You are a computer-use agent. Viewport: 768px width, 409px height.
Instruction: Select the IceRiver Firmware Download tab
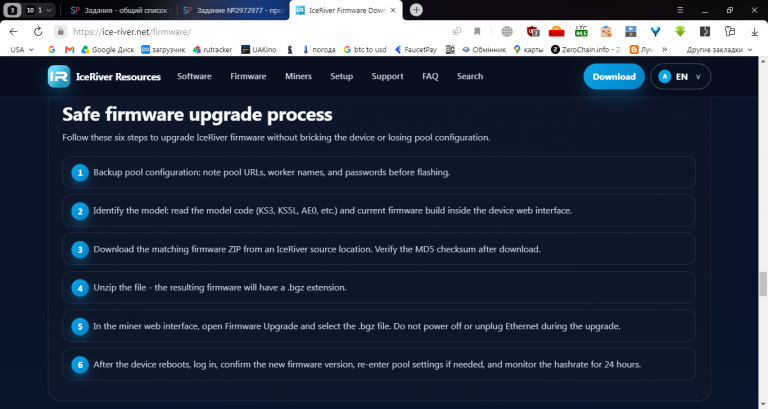[346, 10]
